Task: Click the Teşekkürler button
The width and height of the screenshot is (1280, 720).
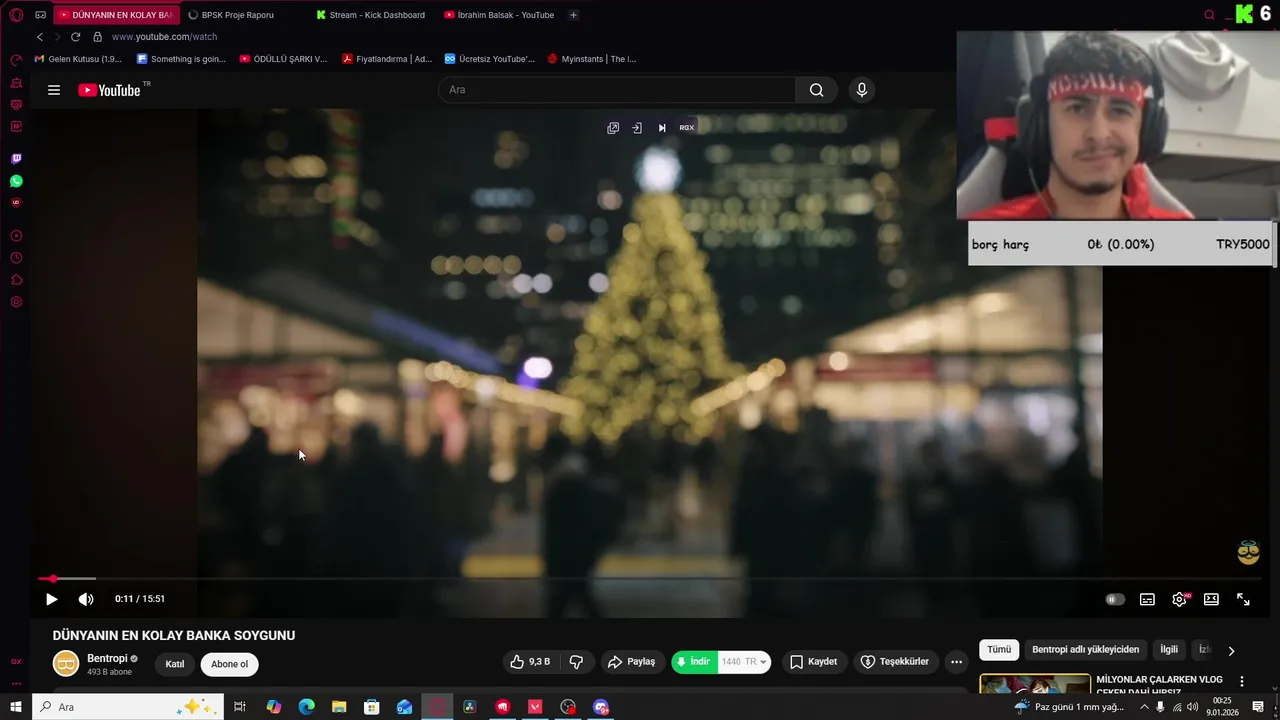Action: 895,662
